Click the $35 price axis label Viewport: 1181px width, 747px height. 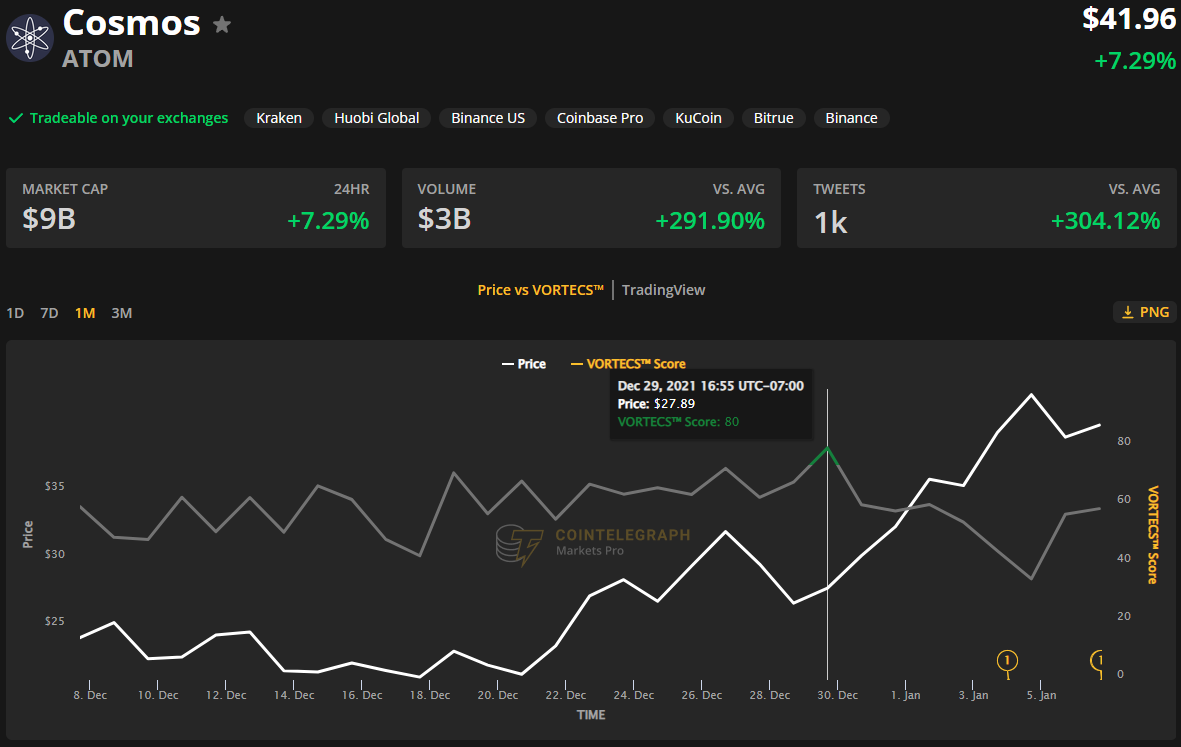(54, 486)
